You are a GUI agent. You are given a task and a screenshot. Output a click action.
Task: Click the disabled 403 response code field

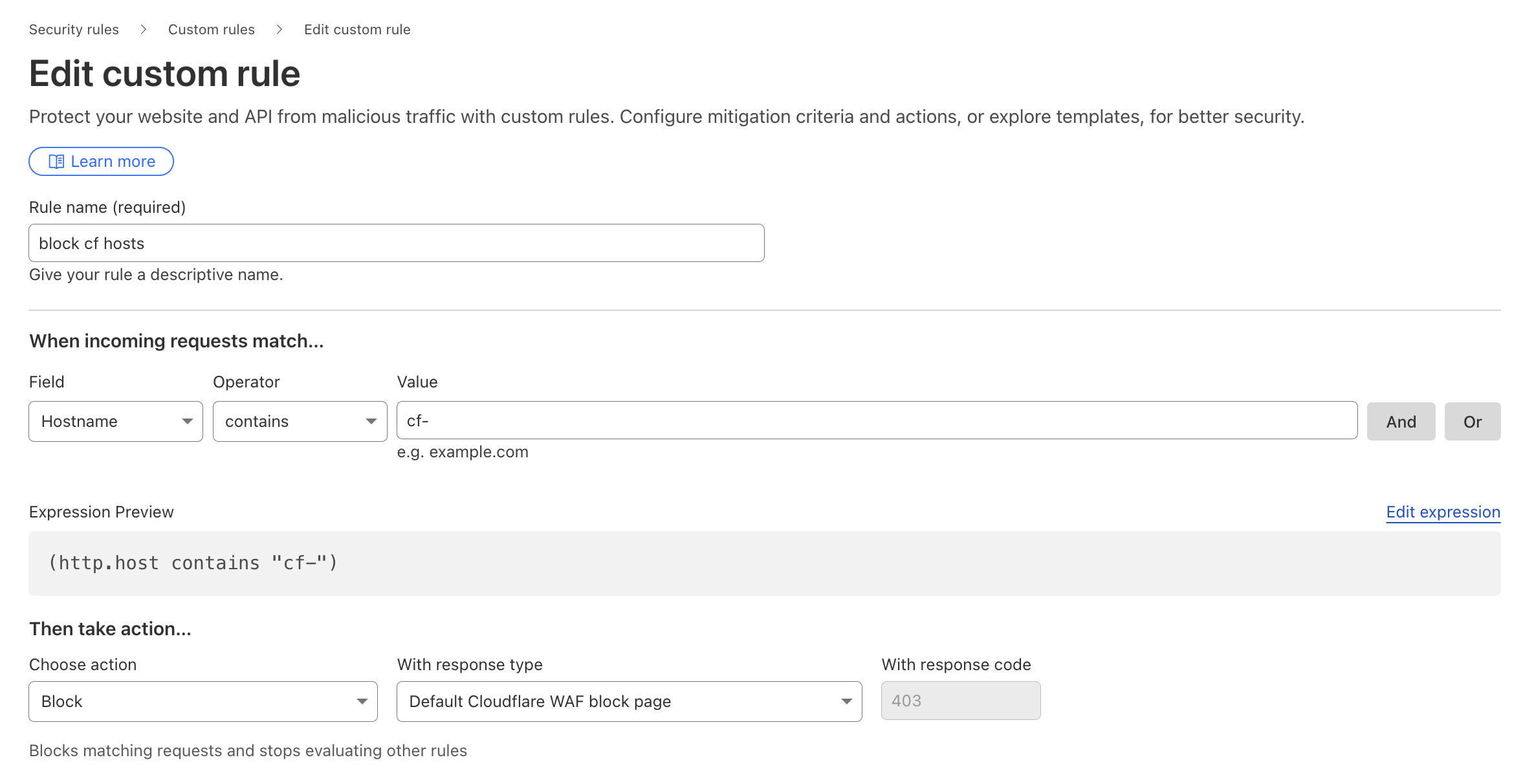(x=960, y=701)
